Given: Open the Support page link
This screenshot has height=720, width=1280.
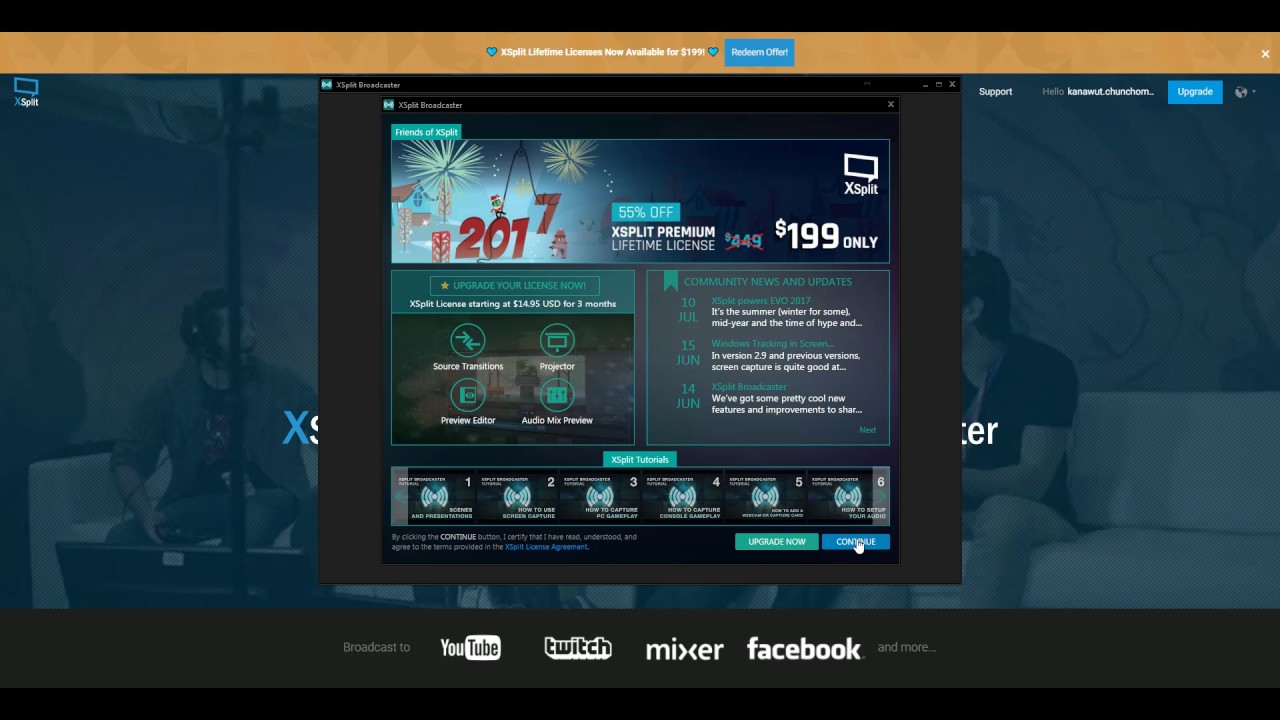Looking at the screenshot, I should tap(995, 92).
